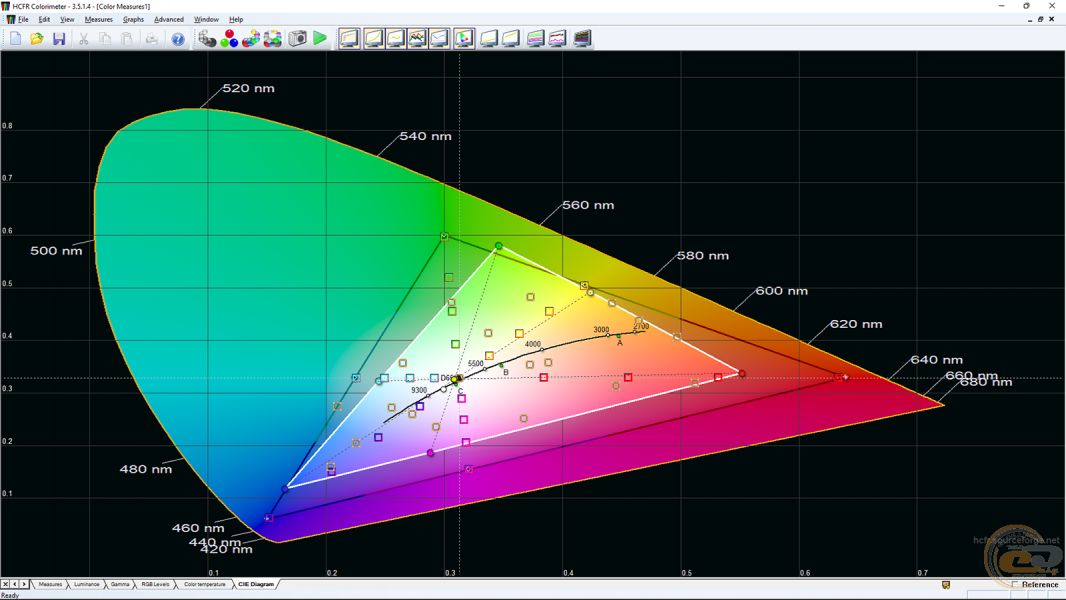1066x600 pixels.
Task: Restore the inner document window
Action: (x=1040, y=20)
